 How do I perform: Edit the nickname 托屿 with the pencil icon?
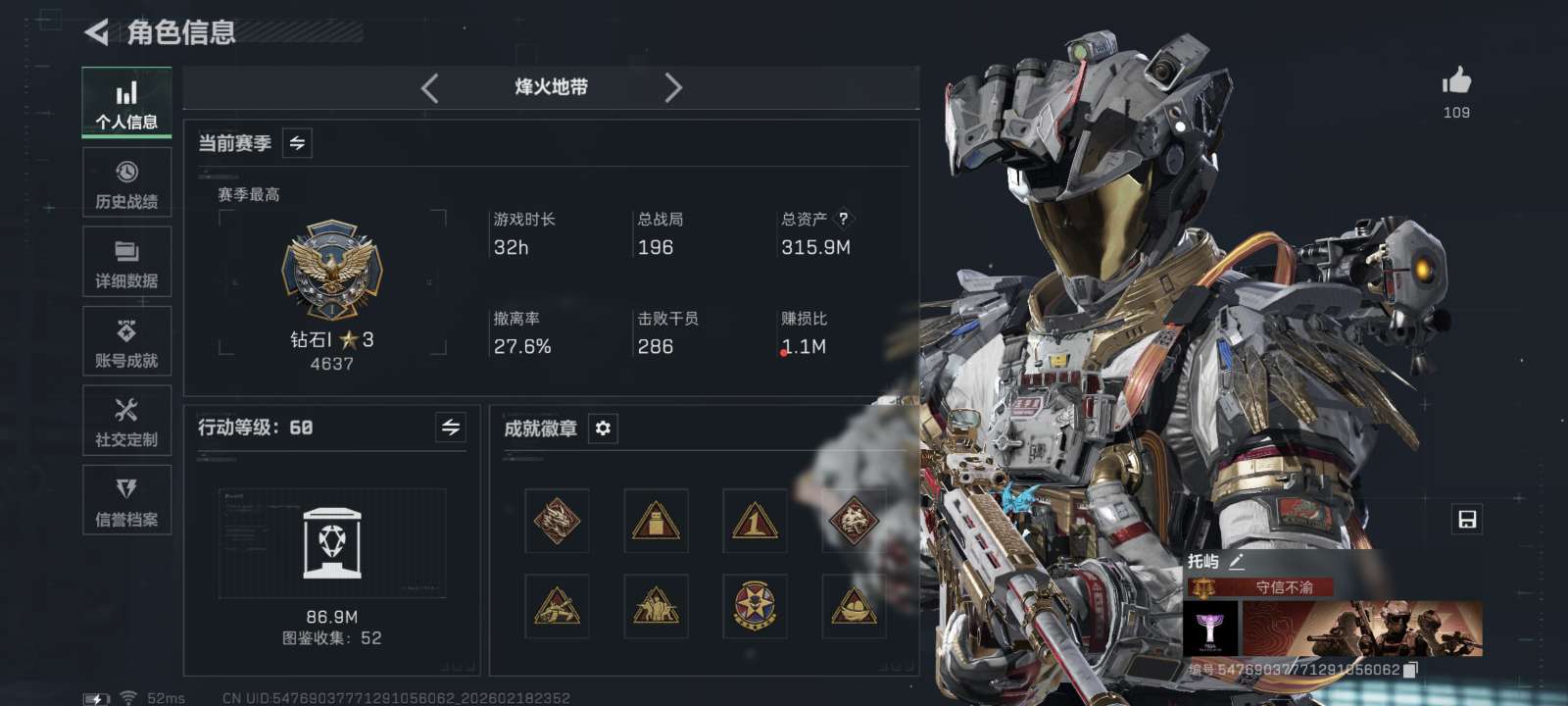[1237, 562]
